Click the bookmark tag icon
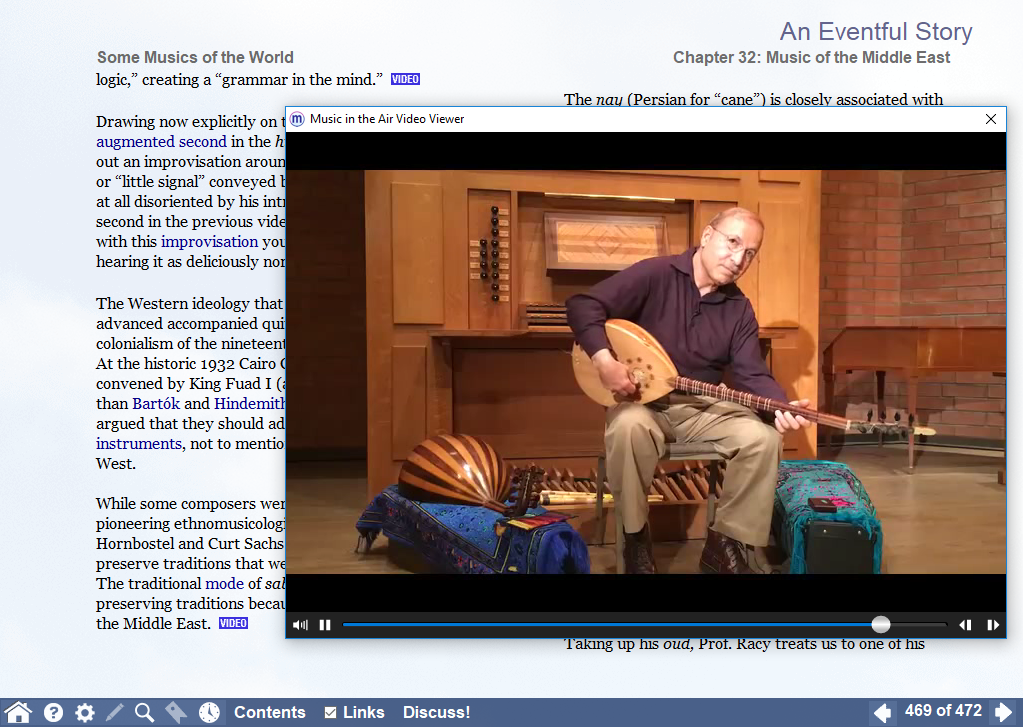This screenshot has height=727, width=1023. coord(176,712)
